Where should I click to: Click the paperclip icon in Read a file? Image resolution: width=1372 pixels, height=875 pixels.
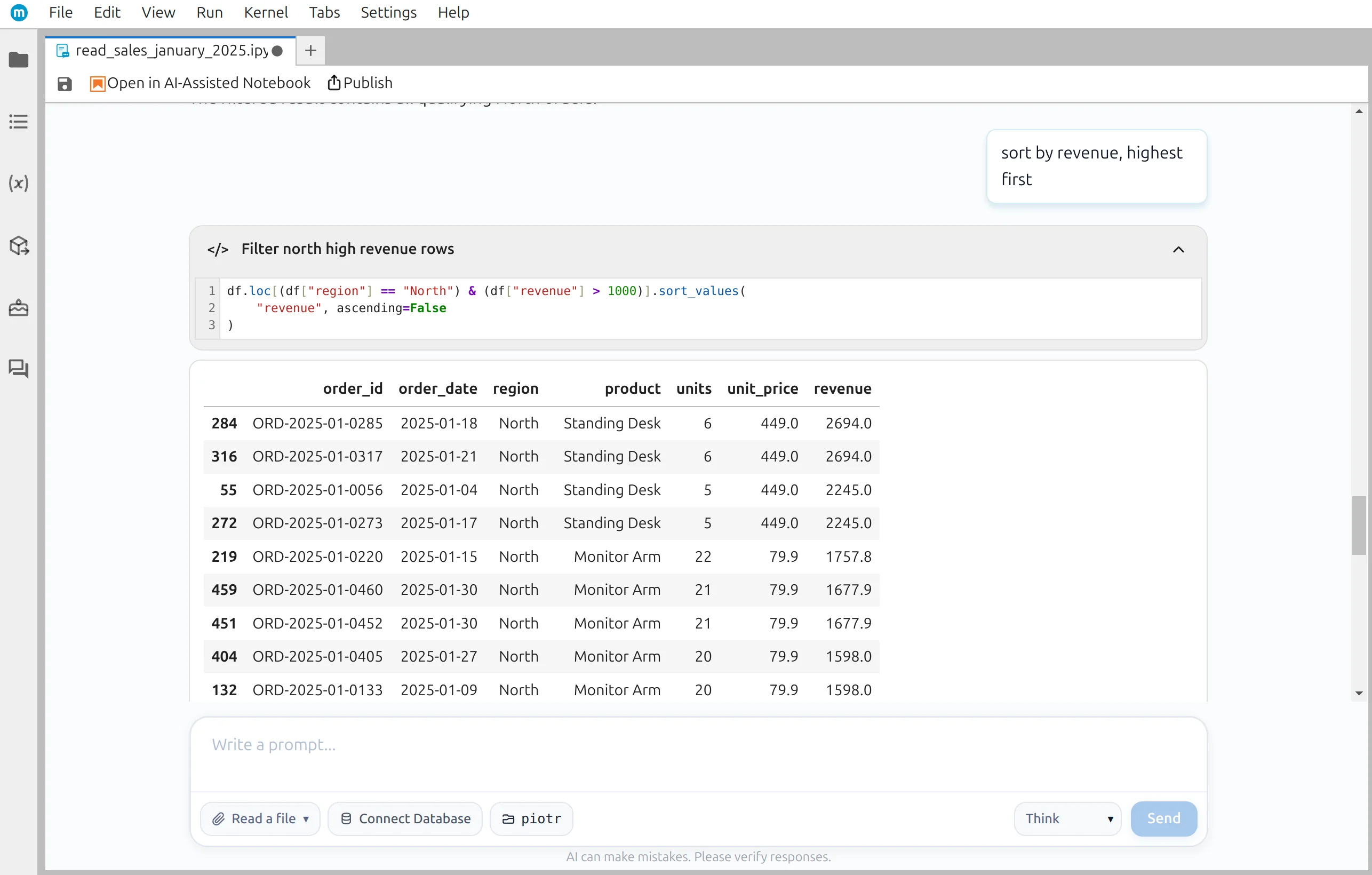(x=218, y=819)
